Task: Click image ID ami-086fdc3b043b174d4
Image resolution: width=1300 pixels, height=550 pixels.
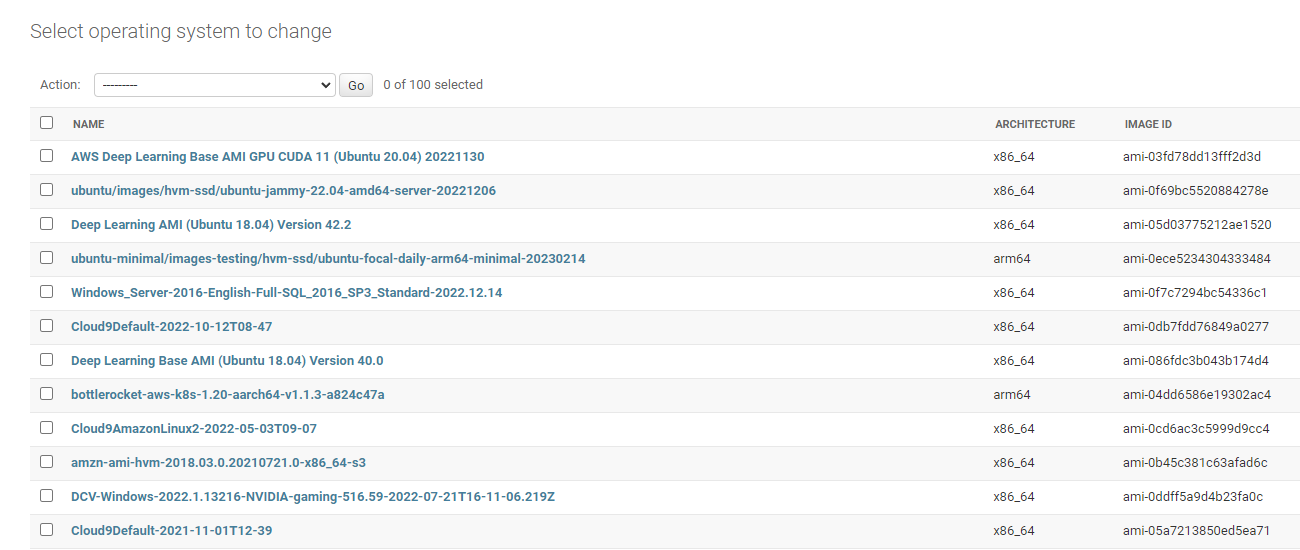Action: [1196, 361]
